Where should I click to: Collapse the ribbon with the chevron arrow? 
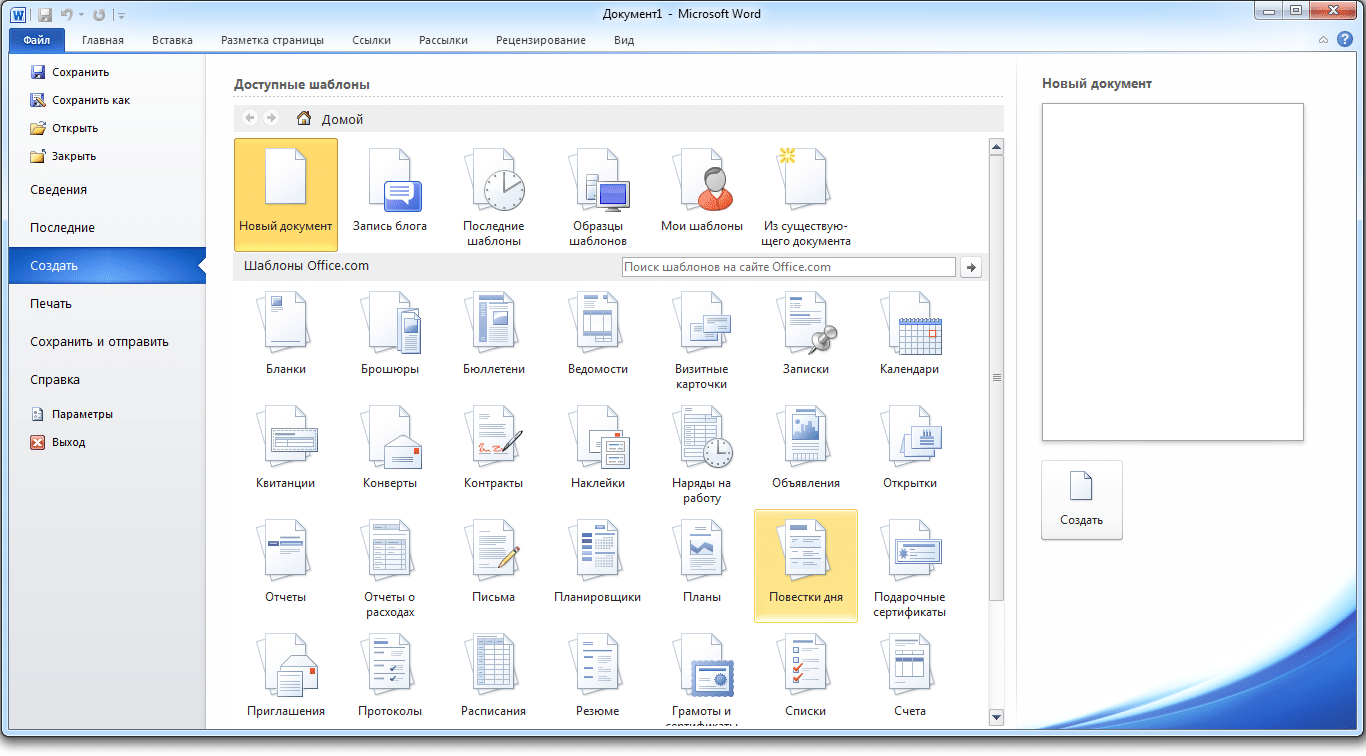pos(1323,40)
